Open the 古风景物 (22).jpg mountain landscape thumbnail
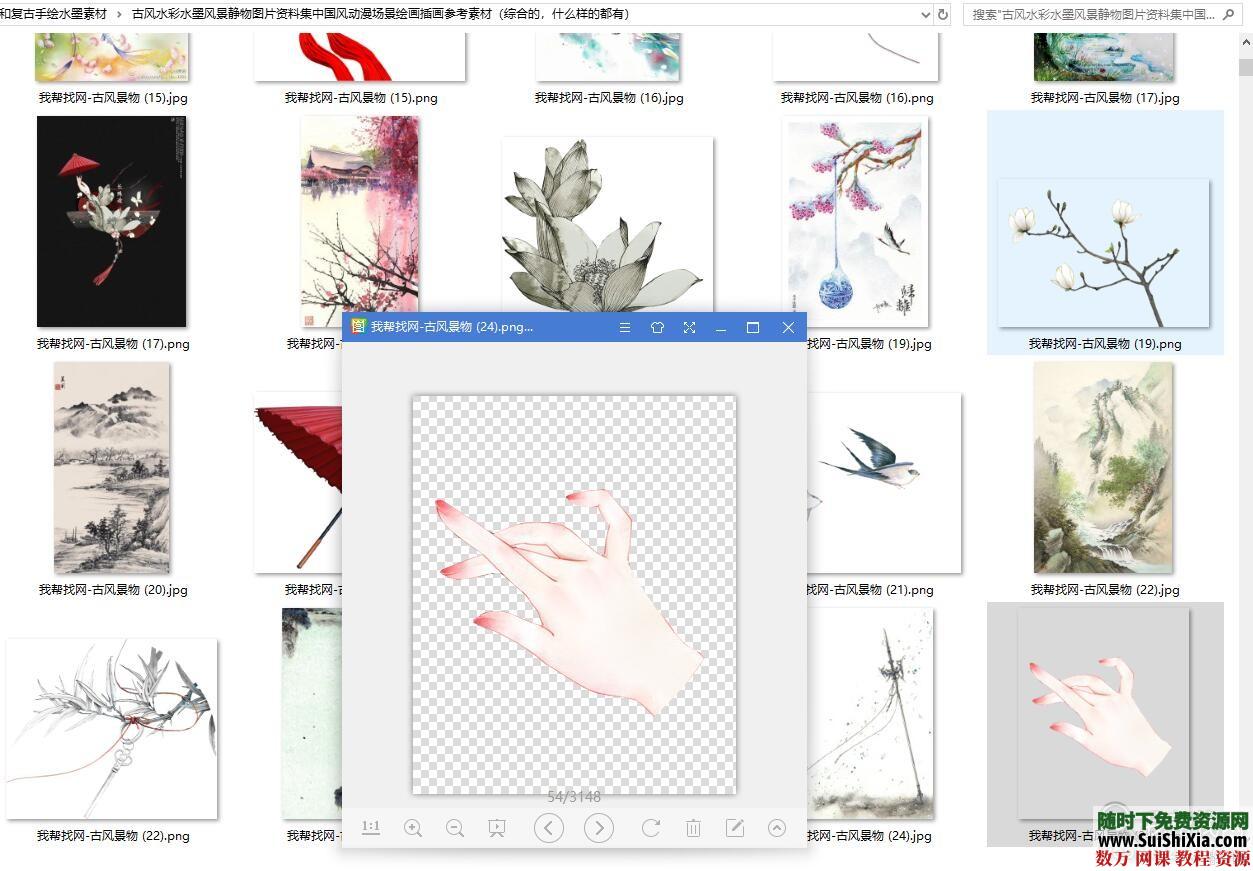The width and height of the screenshot is (1253, 871). (x=1103, y=467)
